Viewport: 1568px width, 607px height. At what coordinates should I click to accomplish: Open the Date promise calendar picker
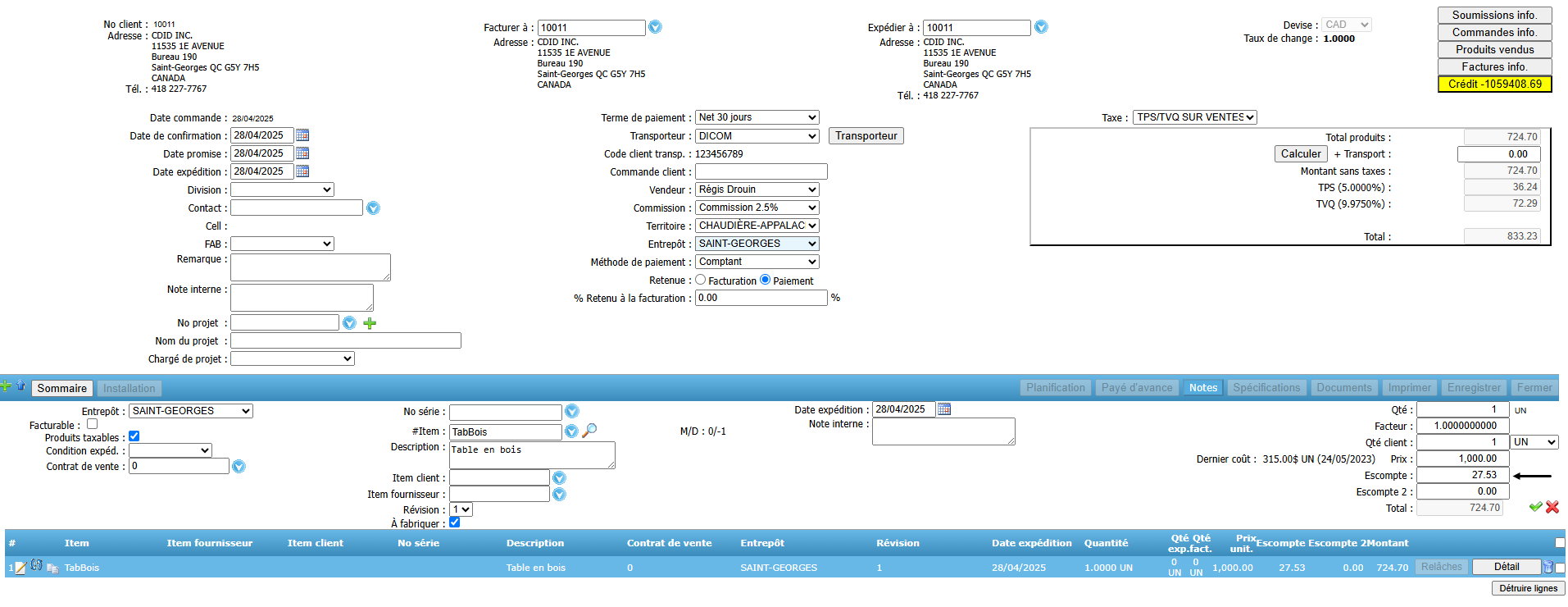(302, 153)
